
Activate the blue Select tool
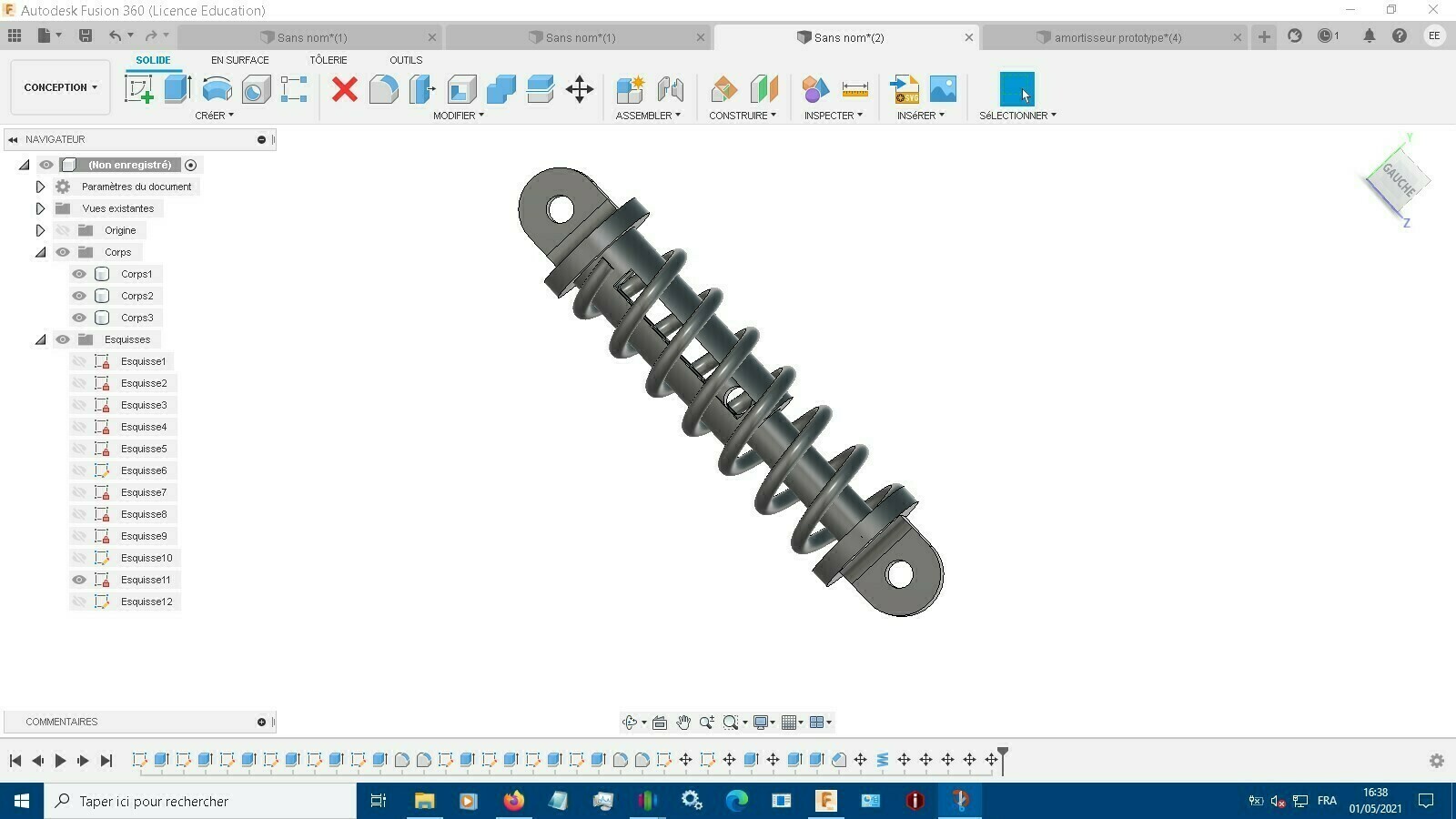coord(1016,89)
